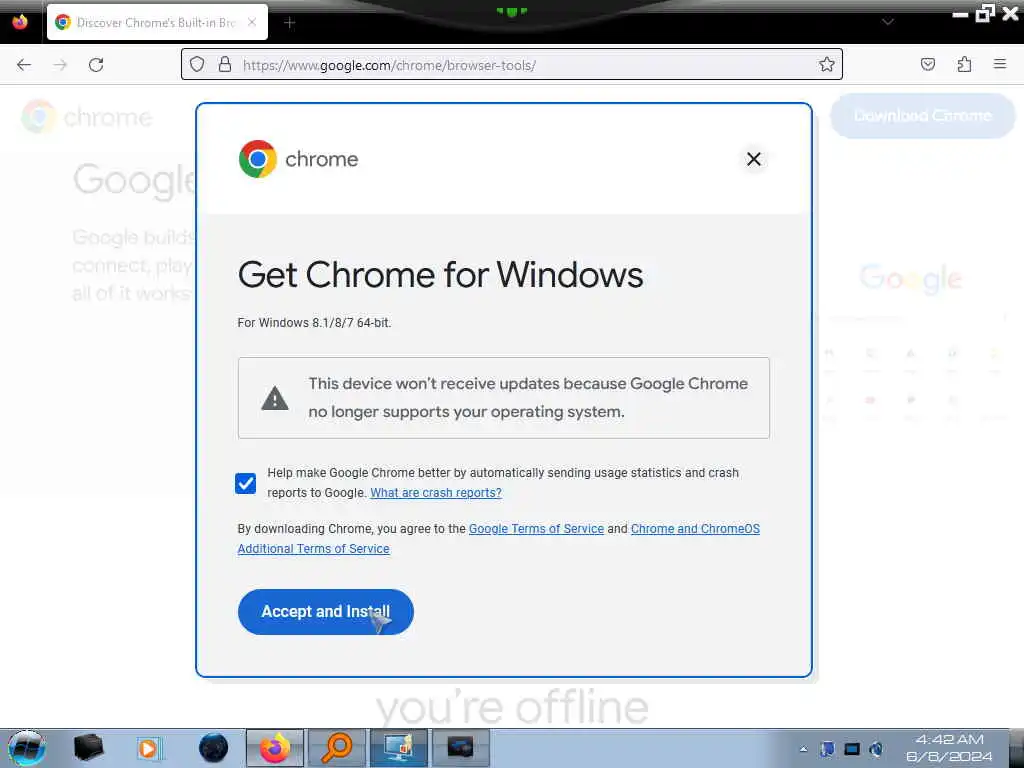The width and height of the screenshot is (1024, 768).
Task: Open a new tab with plus button
Action: click(290, 23)
